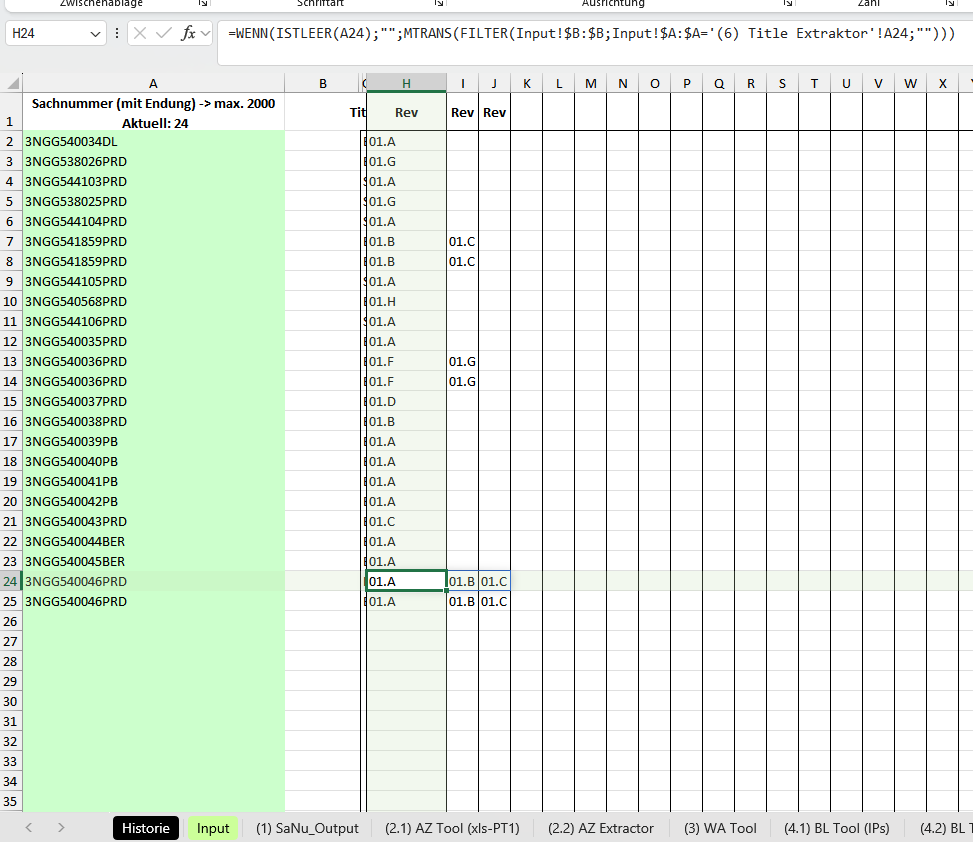This screenshot has height=842, width=973.
Task: Click the Rev header in column H
Action: coord(406,112)
